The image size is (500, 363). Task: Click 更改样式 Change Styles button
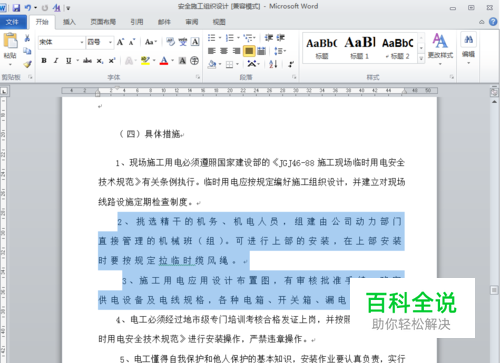(x=440, y=48)
